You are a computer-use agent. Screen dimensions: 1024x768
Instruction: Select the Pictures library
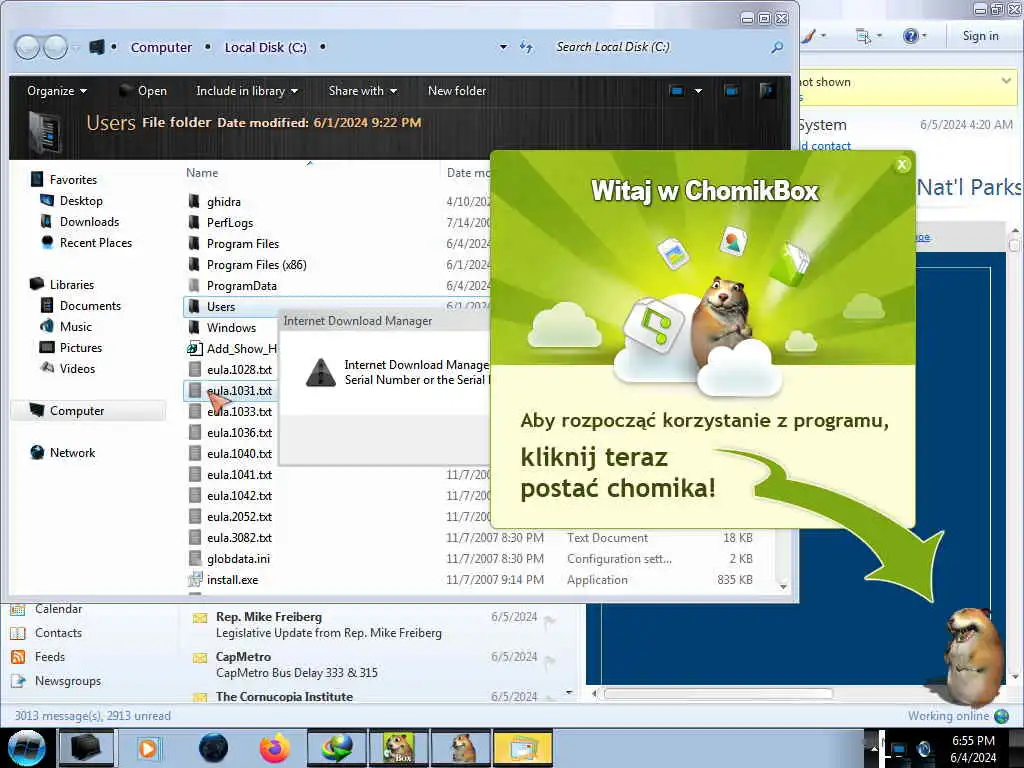(81, 347)
